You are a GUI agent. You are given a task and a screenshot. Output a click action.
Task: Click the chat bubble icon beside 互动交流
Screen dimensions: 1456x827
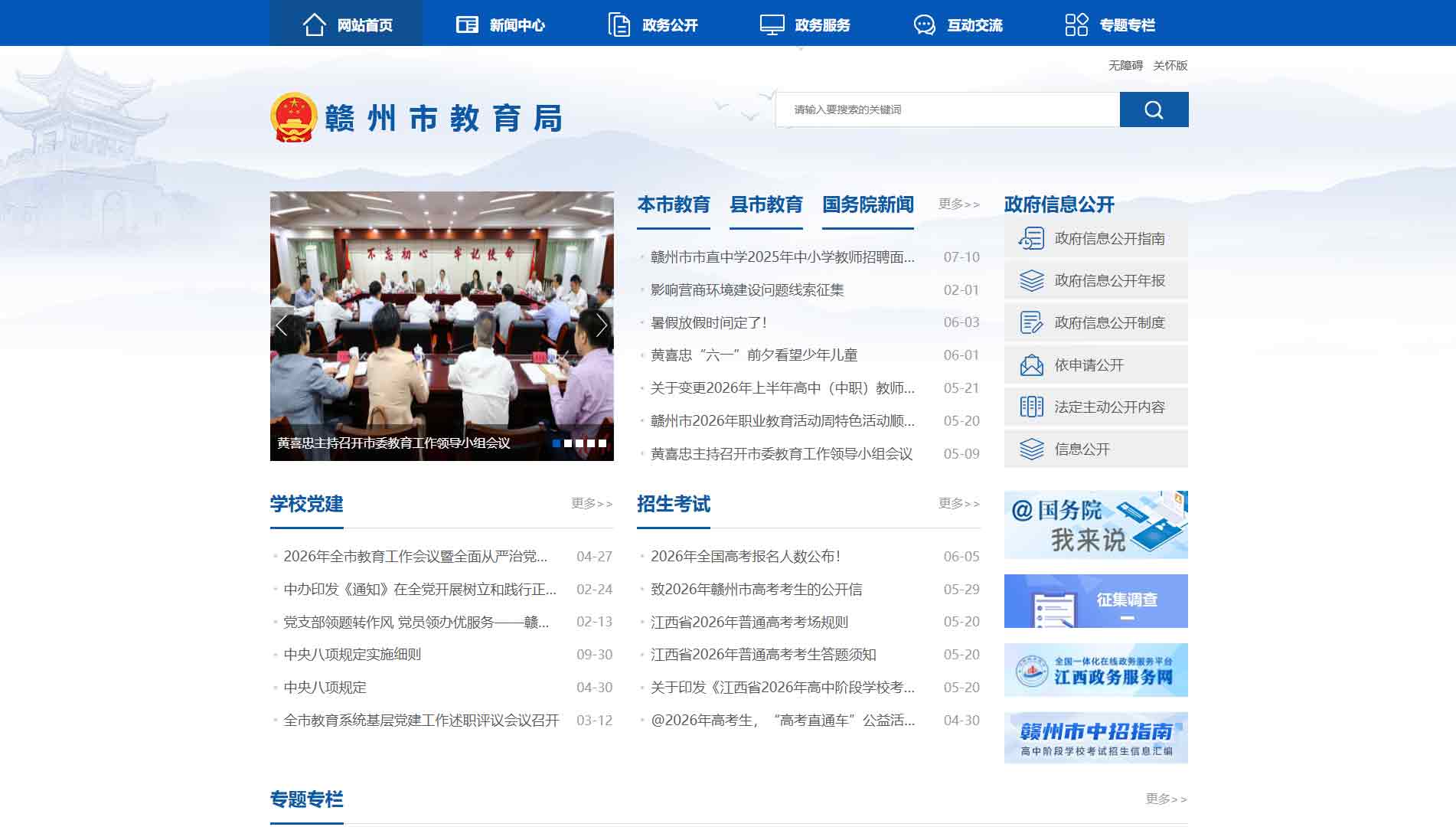[924, 25]
